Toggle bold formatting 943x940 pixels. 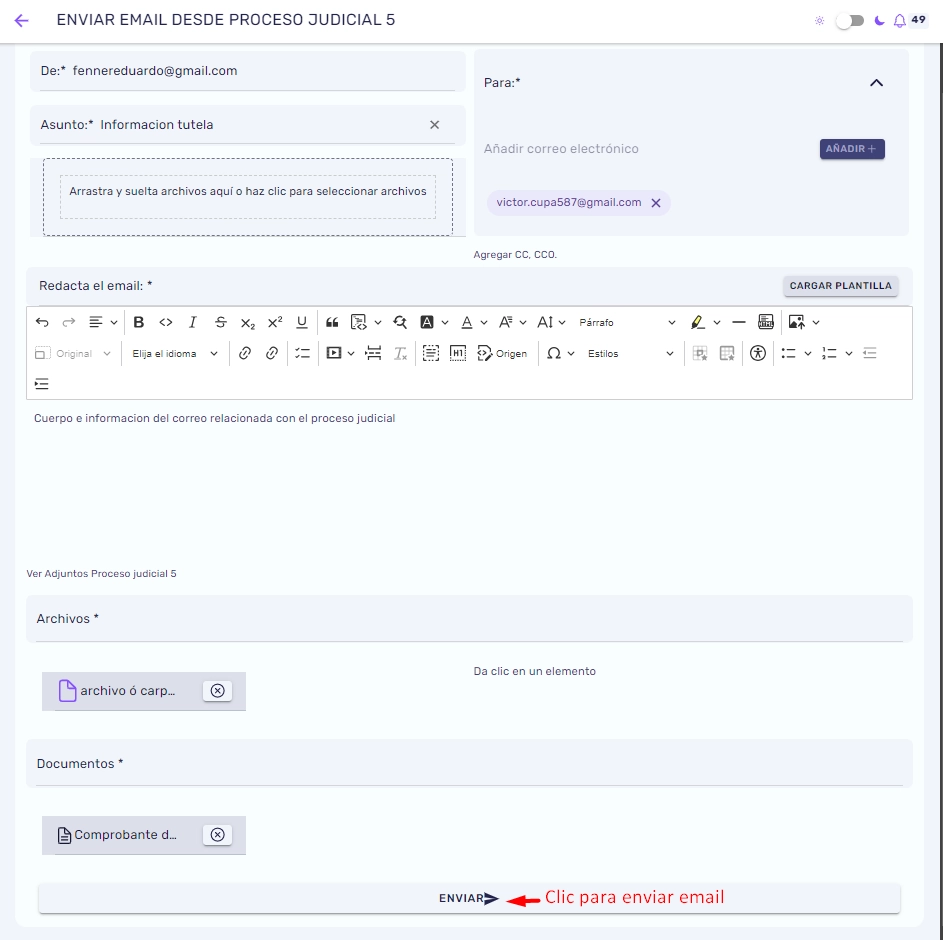[138, 322]
